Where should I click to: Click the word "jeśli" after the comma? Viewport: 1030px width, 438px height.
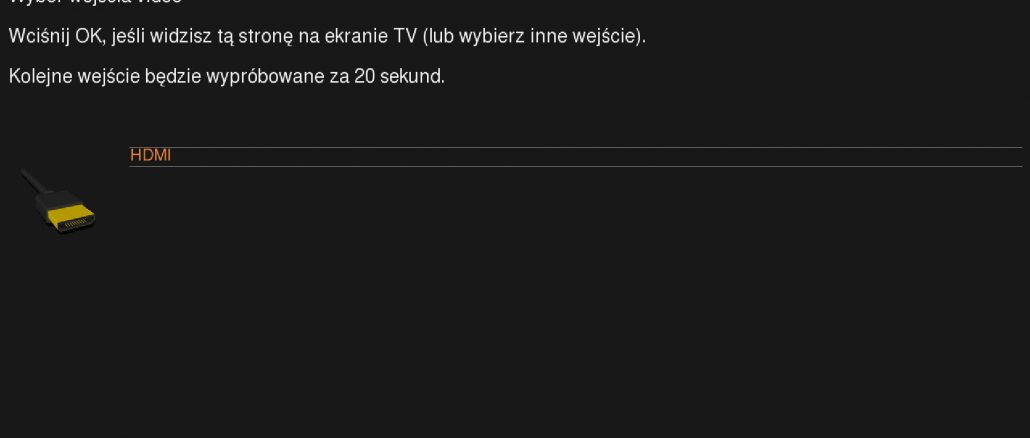tap(128, 37)
